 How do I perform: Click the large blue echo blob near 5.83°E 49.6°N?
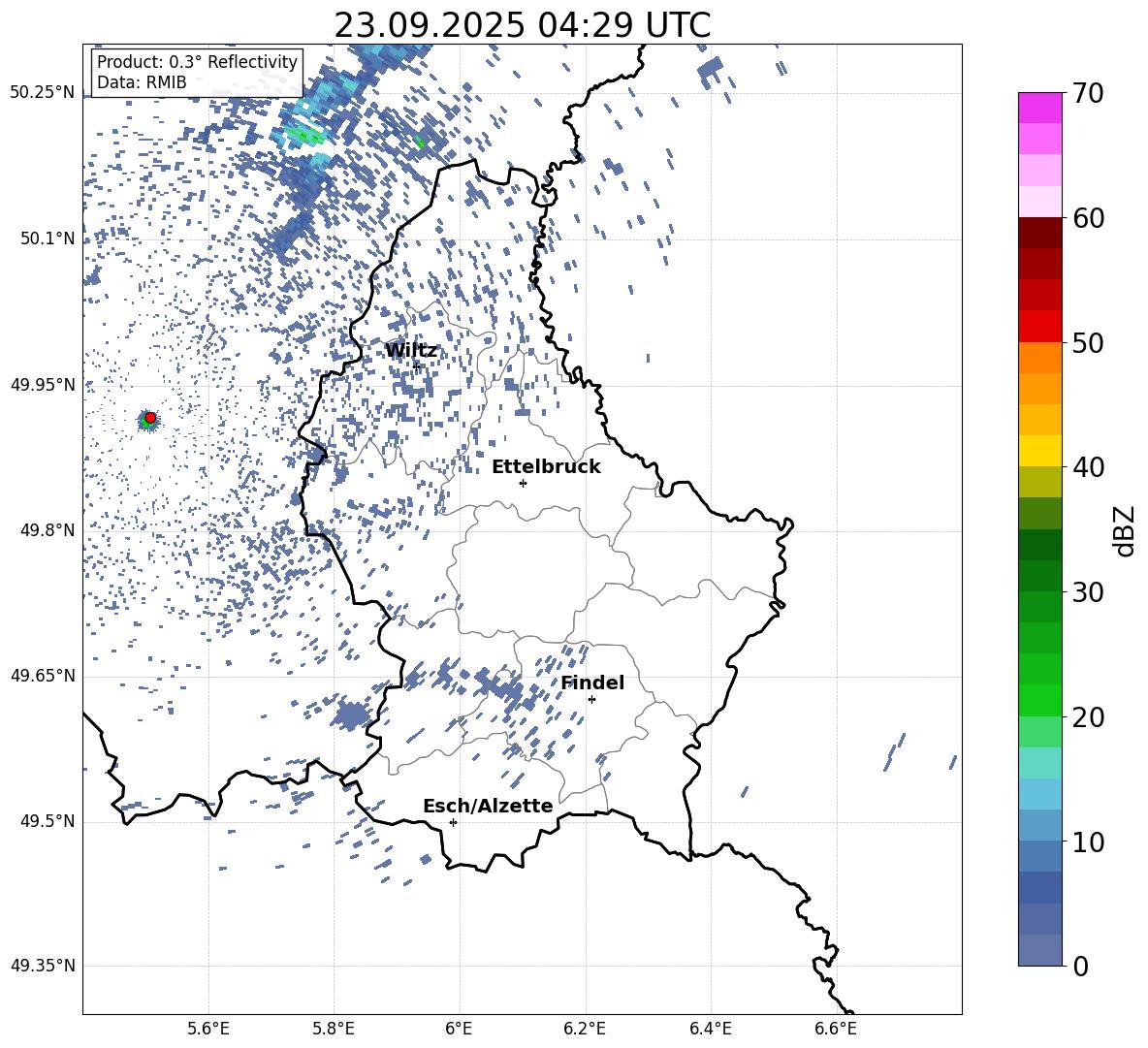[x=352, y=715]
